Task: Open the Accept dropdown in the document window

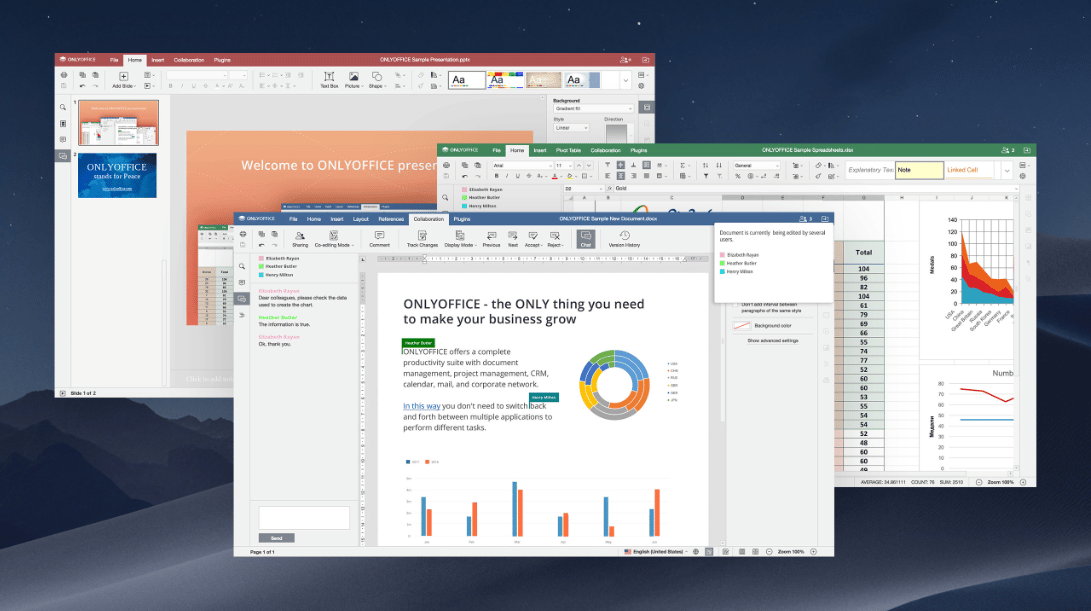Action: (x=533, y=239)
